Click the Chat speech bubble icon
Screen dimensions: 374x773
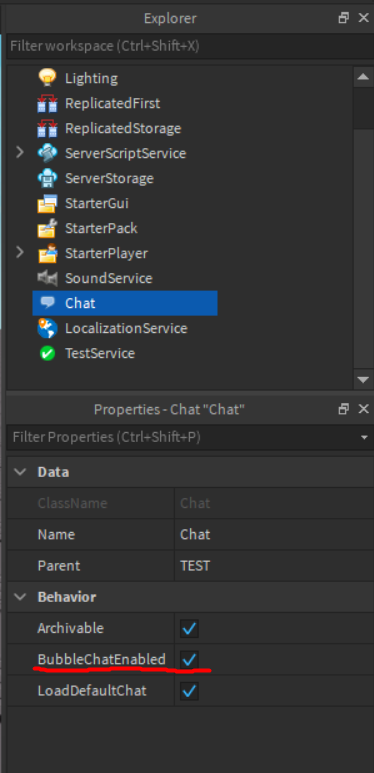click(47, 303)
